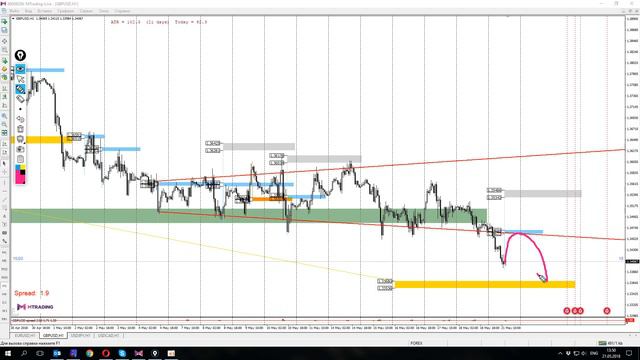This screenshot has height=360, width=640.
Task: Click the clipboard icon on floating palette
Action: click(x=20, y=159)
